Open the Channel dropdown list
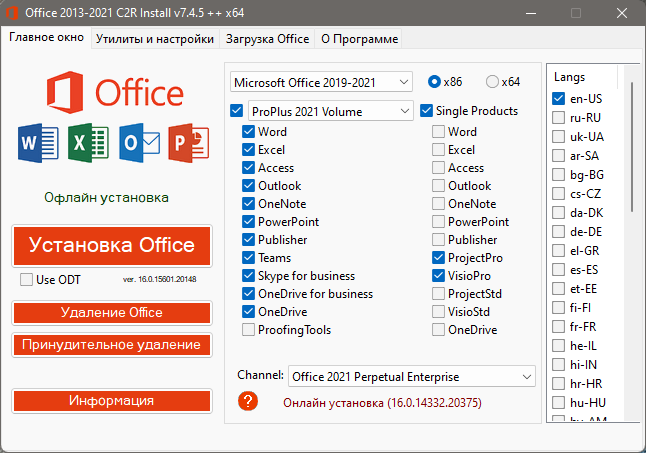Image resolution: width=646 pixels, height=453 pixels. [411, 377]
